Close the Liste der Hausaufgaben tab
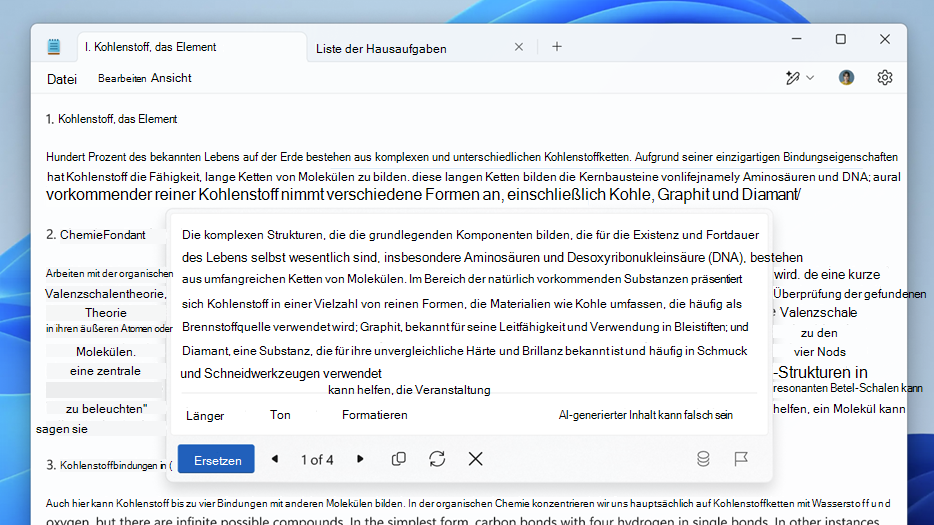 click(519, 47)
